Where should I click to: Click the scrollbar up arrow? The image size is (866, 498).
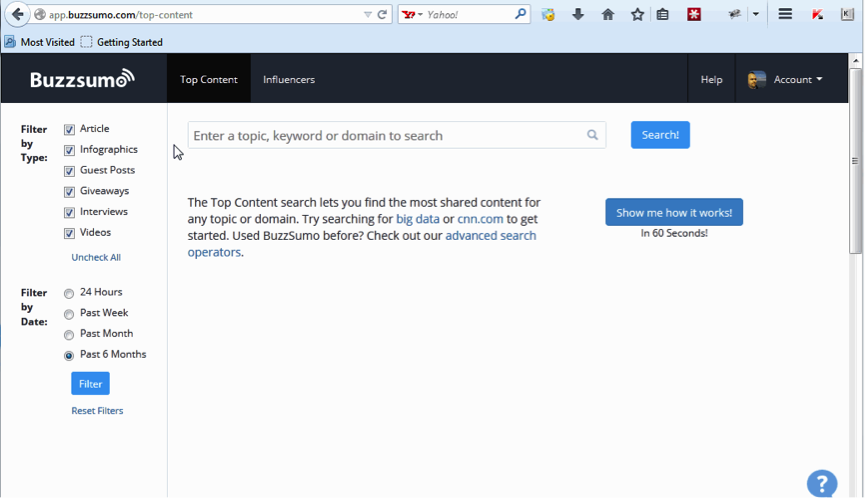point(856,60)
